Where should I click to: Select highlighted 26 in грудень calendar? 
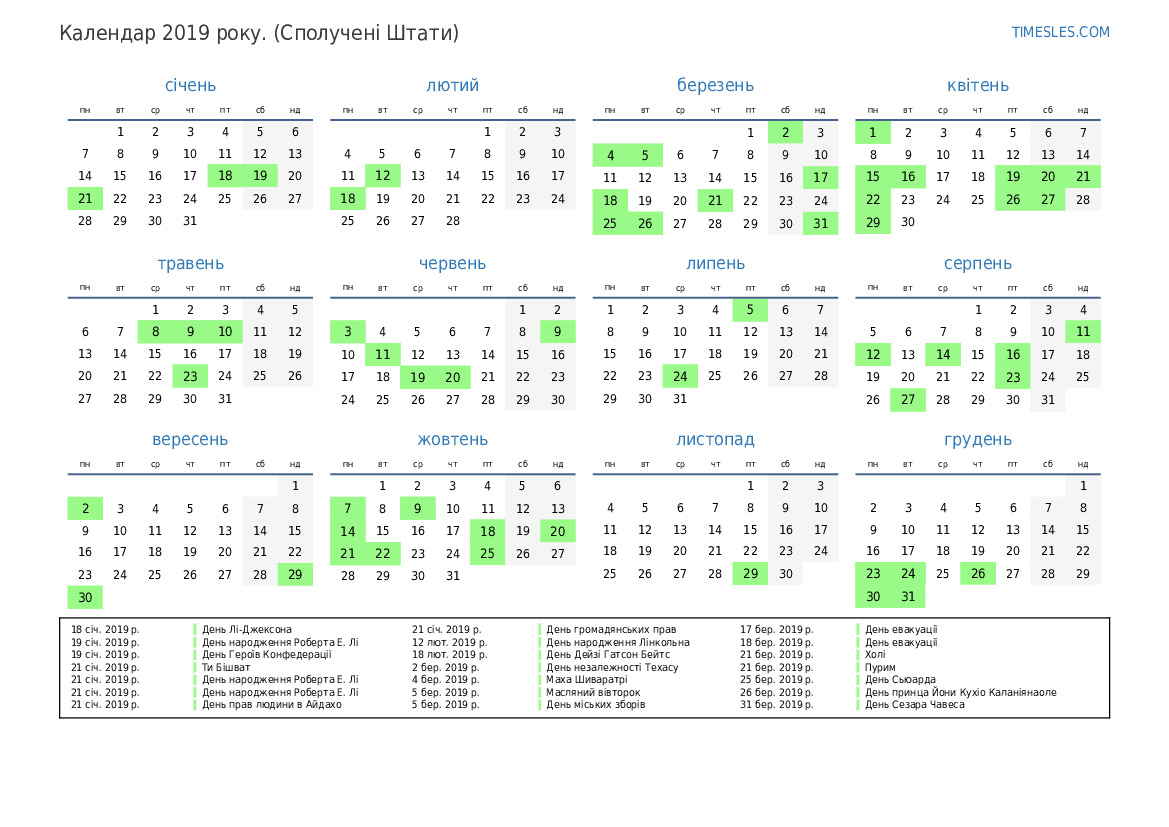tap(978, 574)
